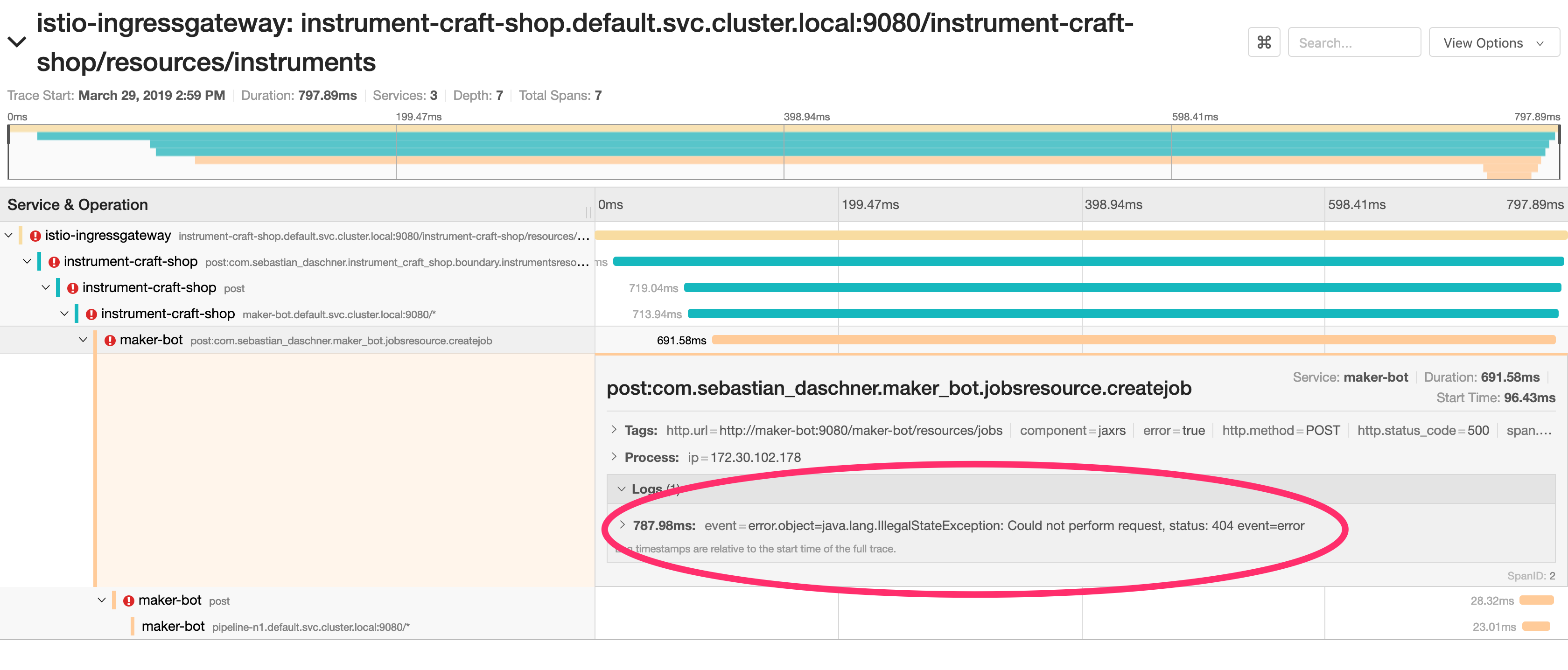Collapse maker-bot post child span
This screenshot has width=1568, height=670.
102,600
